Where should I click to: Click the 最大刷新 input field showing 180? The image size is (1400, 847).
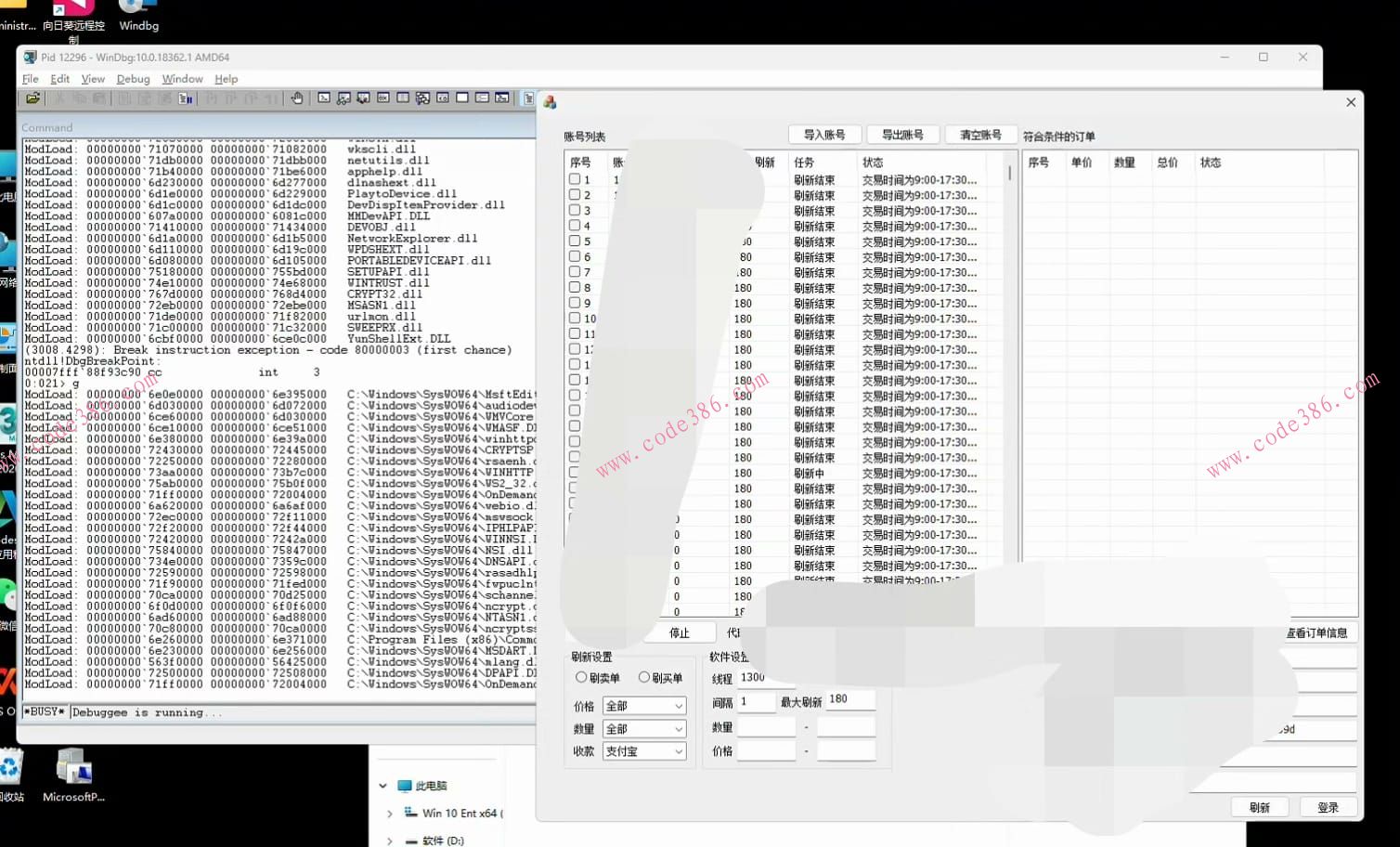click(x=849, y=699)
